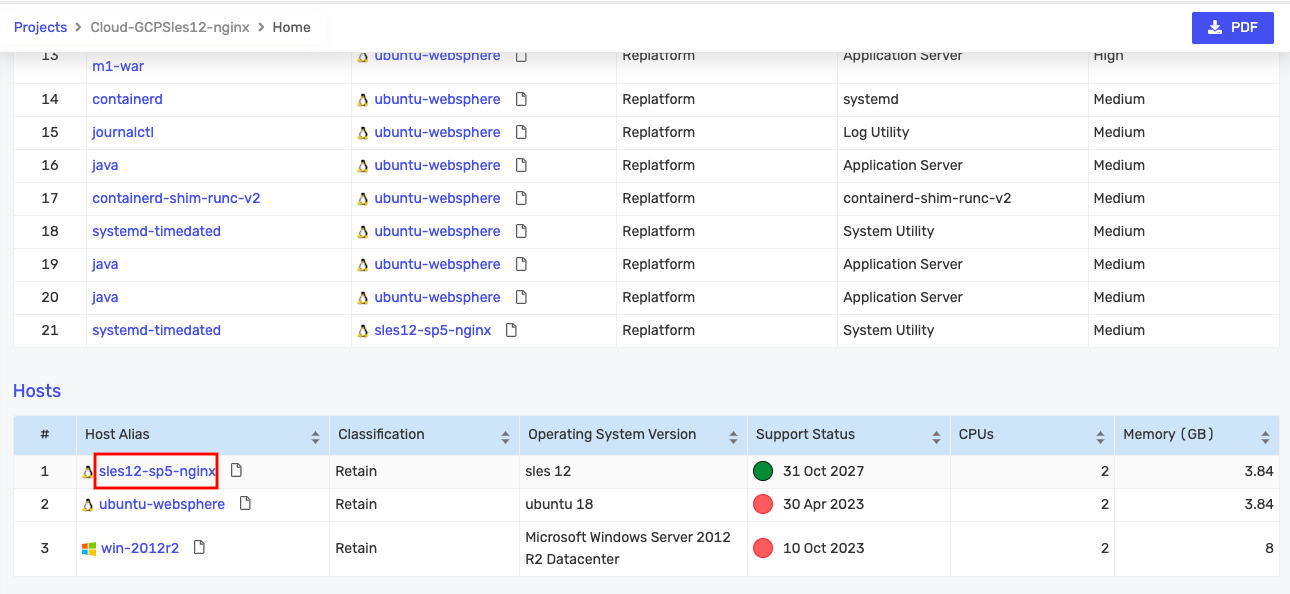
Task: Click Linux penguin icon in containerd-shim-runc-v2 row
Action: [x=363, y=198]
